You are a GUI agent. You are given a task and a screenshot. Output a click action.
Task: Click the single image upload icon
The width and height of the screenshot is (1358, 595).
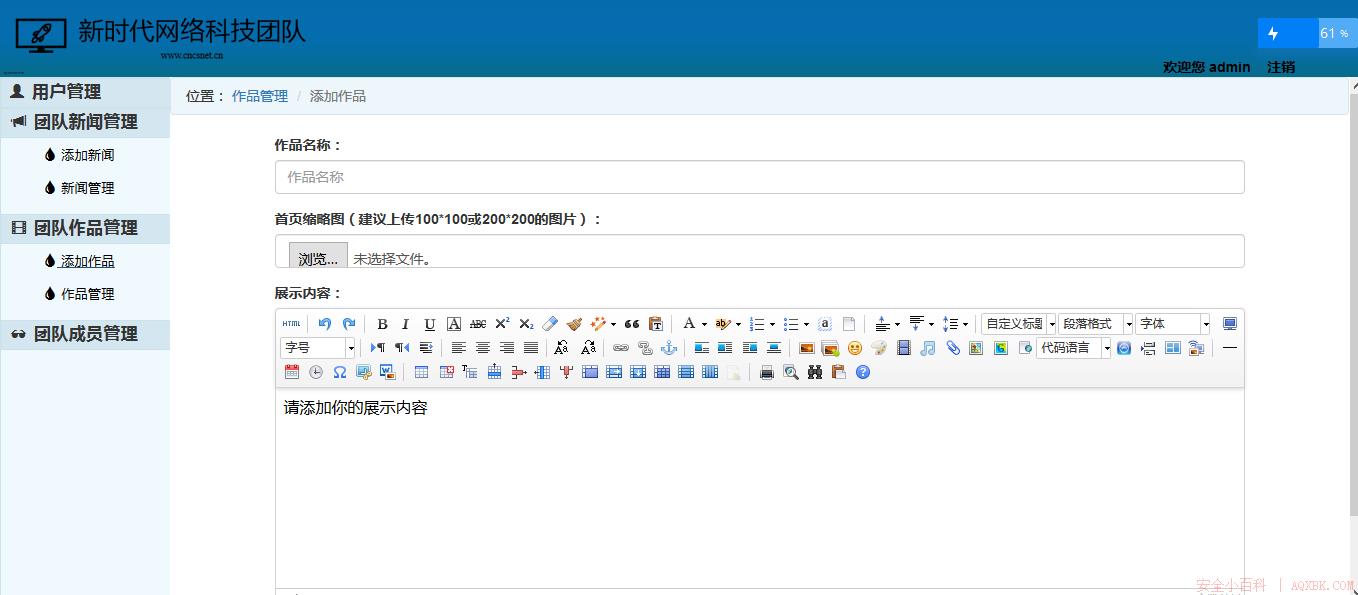point(806,348)
